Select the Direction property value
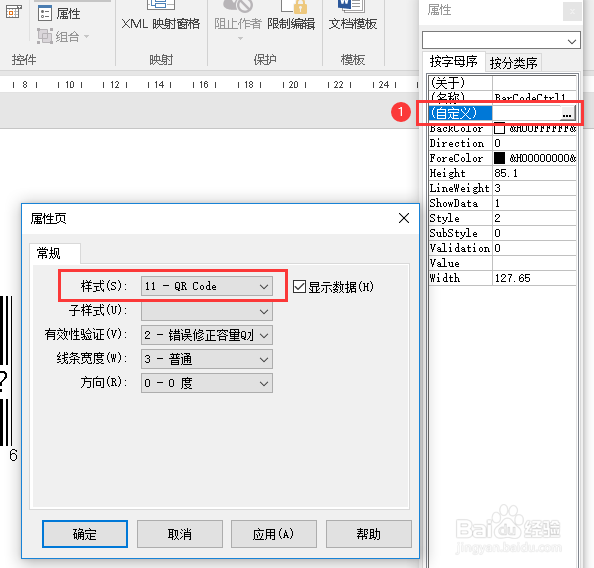This screenshot has width=594, height=568. 534,143
